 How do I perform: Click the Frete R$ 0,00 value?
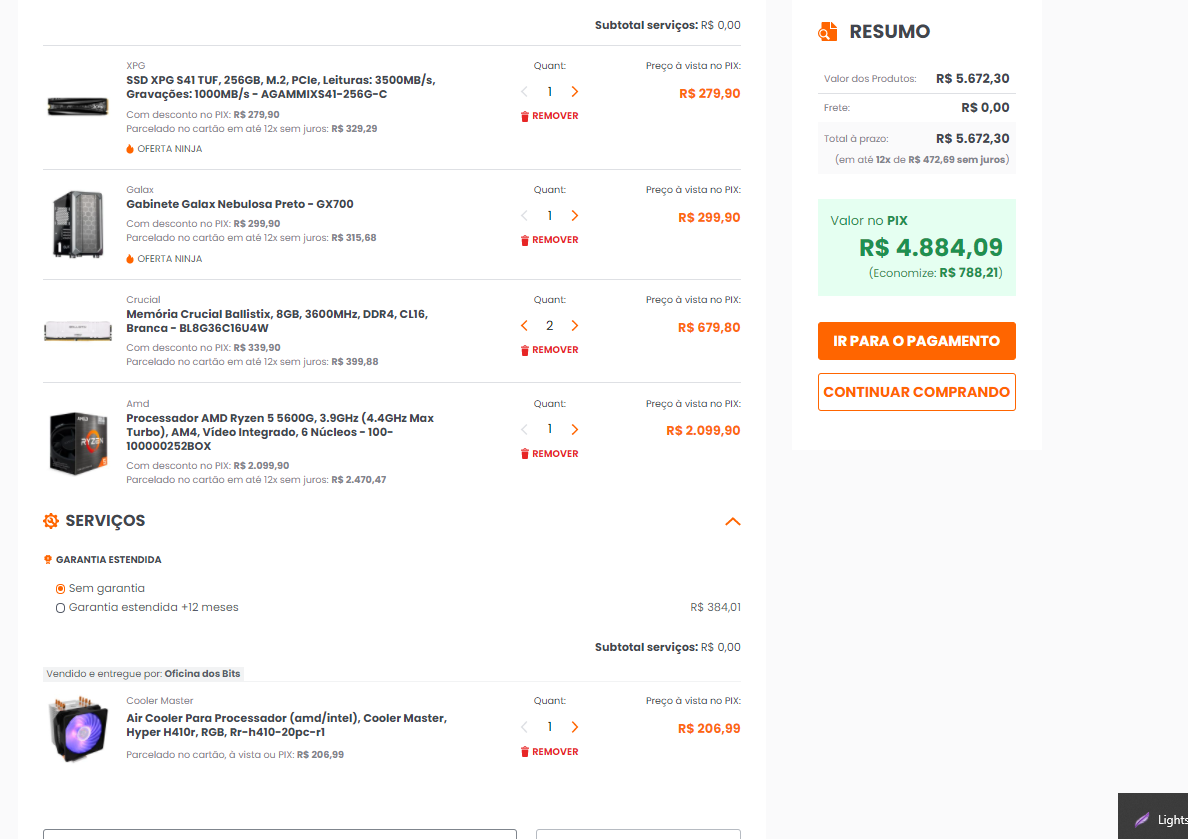click(985, 108)
